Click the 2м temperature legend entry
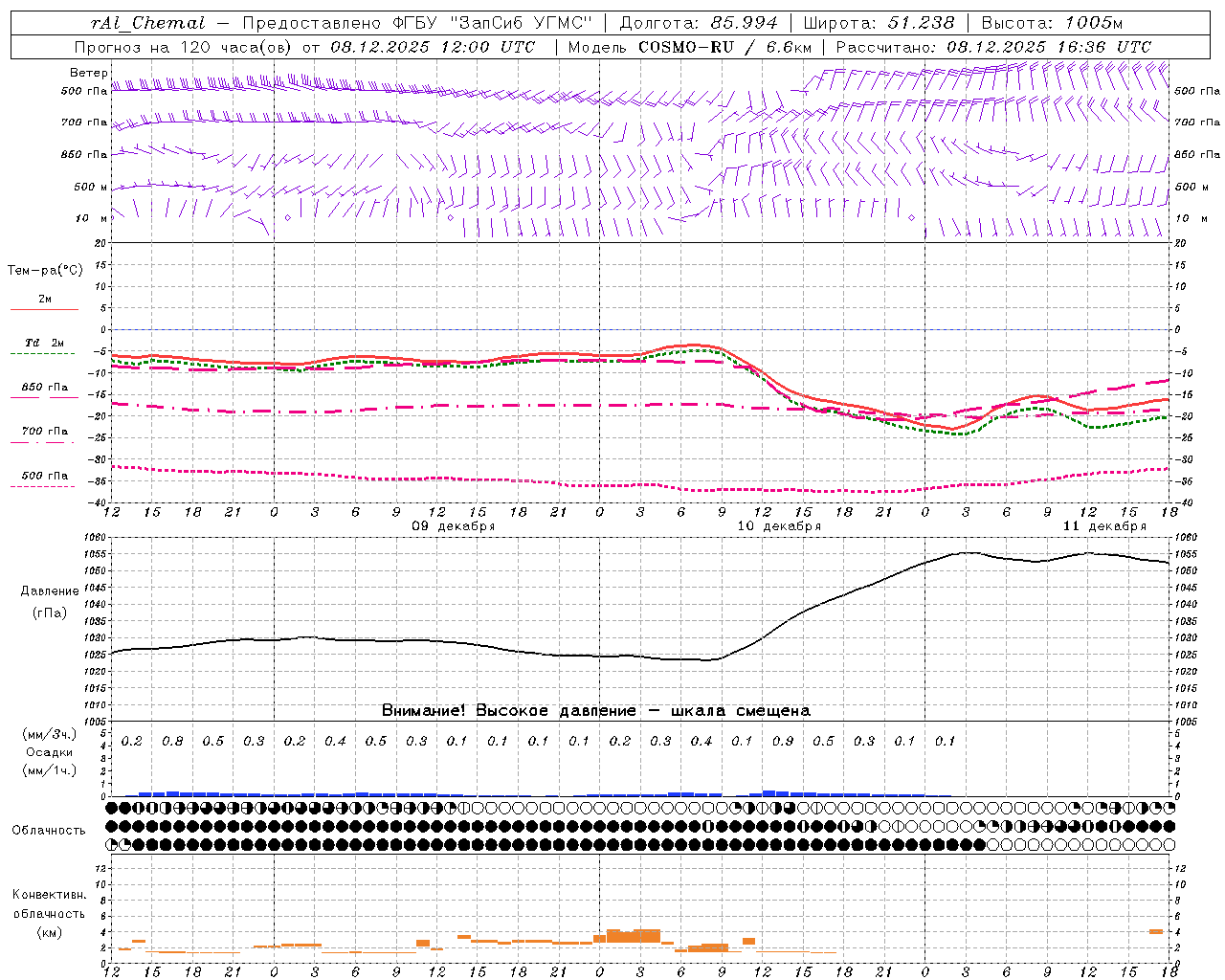The width and height of the screenshot is (1225, 980). 45,300
